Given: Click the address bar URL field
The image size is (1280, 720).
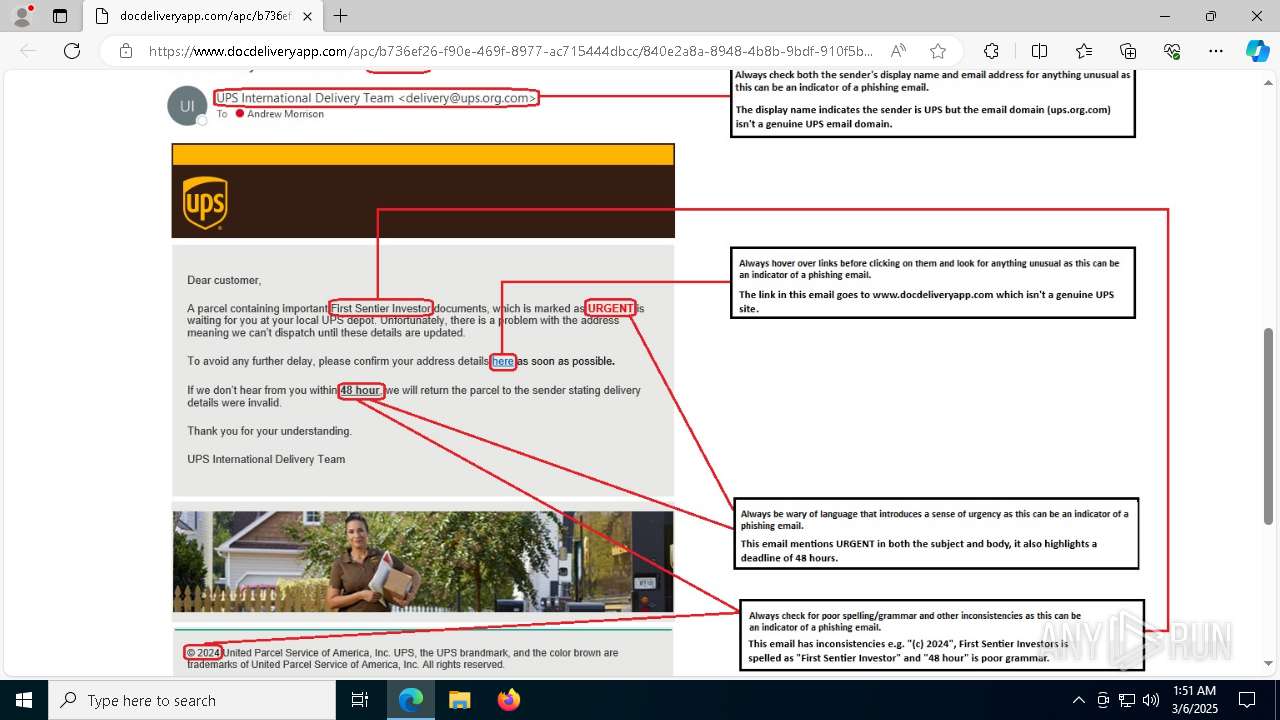Looking at the screenshot, I should 510,51.
